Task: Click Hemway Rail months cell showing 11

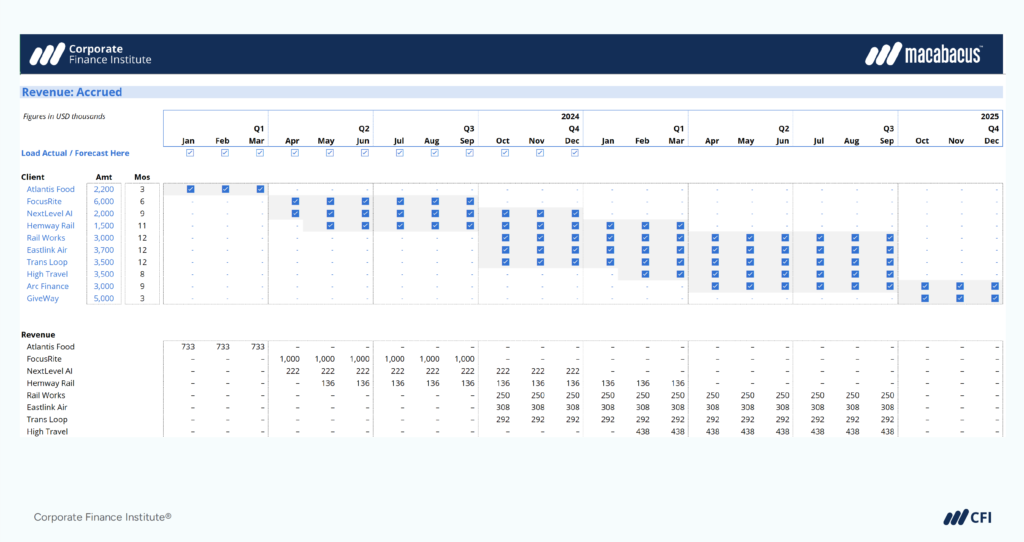Action: pos(142,225)
